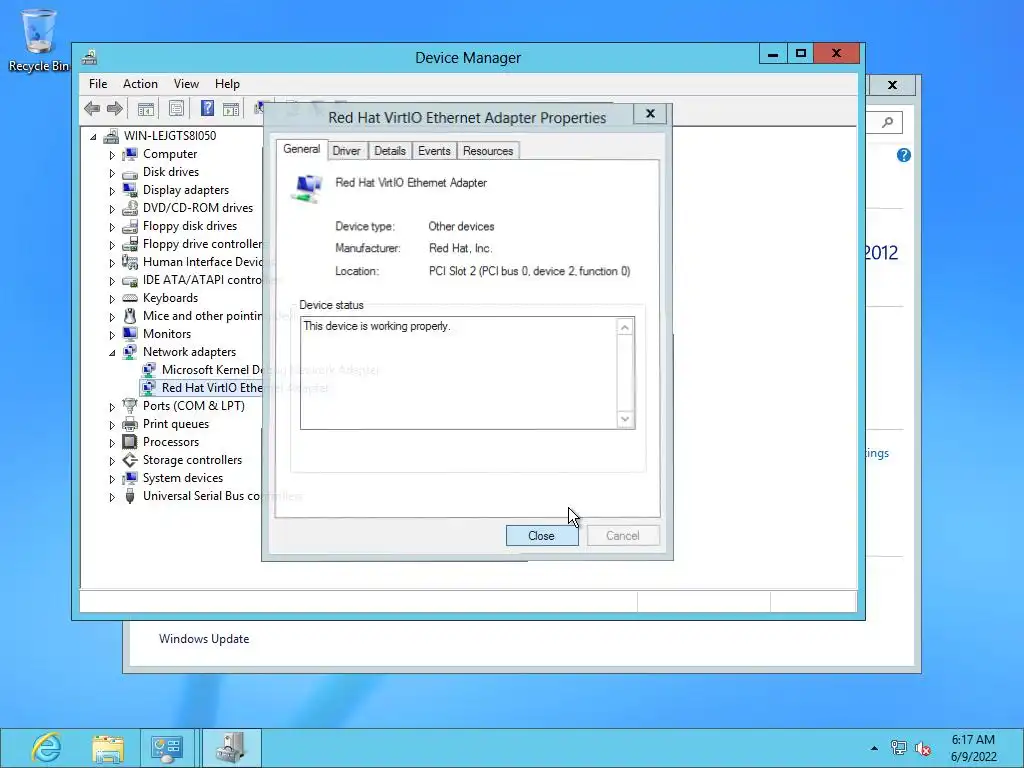Click the Network adapters category icon

coord(130,351)
